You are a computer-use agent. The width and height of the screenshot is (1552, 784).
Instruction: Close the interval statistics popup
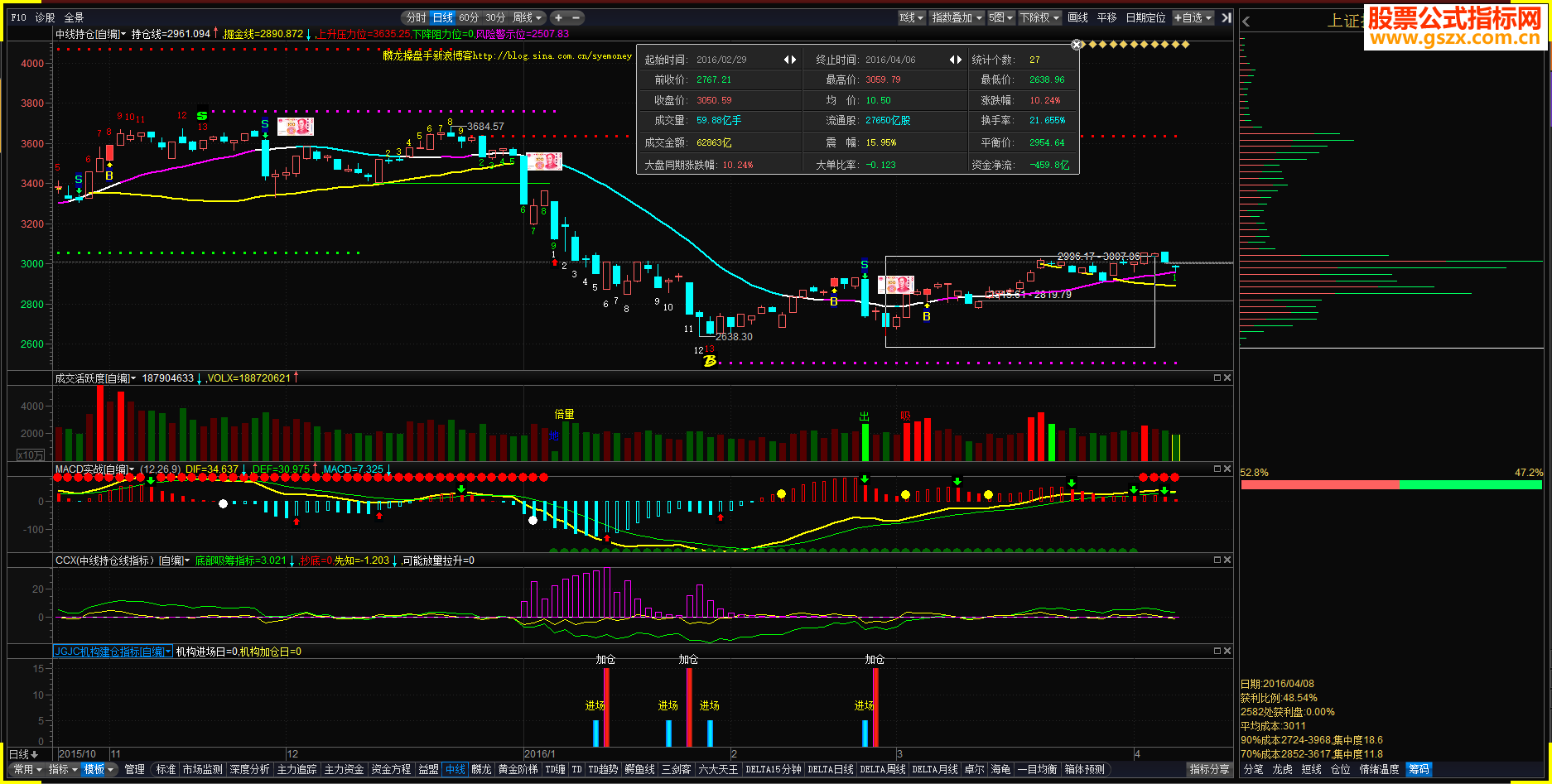[1077, 45]
